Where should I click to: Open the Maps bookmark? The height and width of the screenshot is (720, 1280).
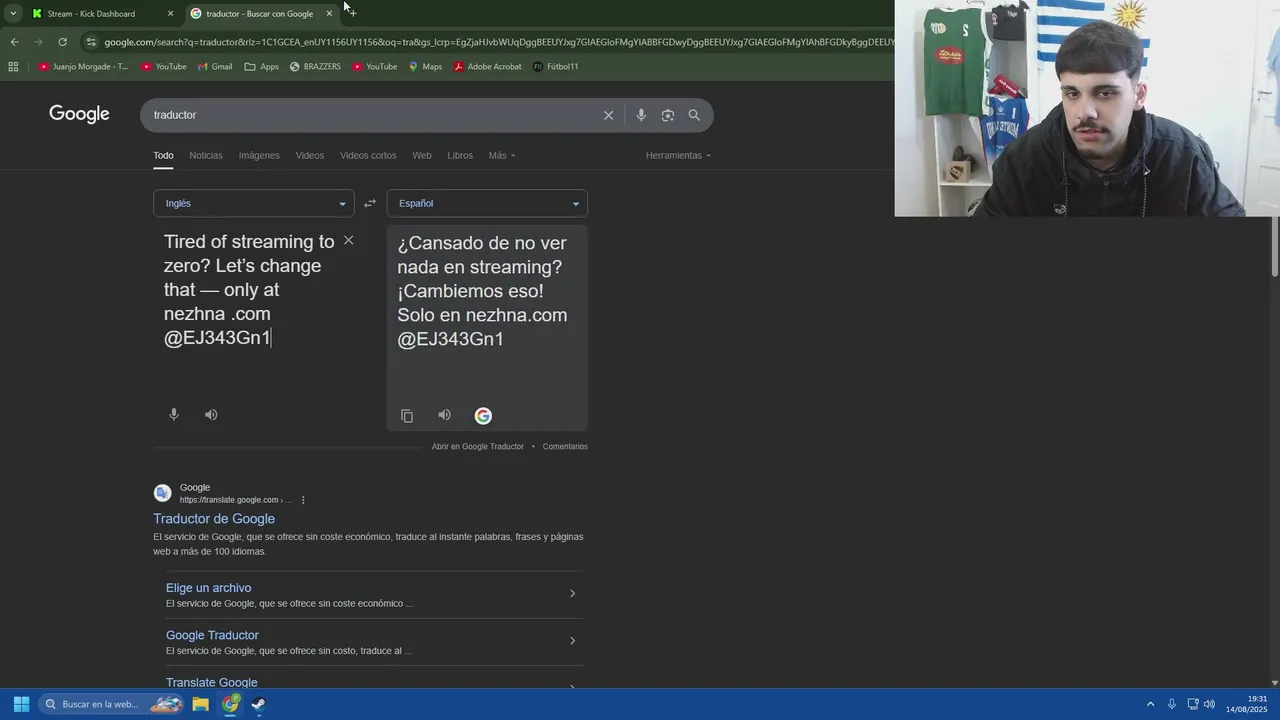point(425,67)
